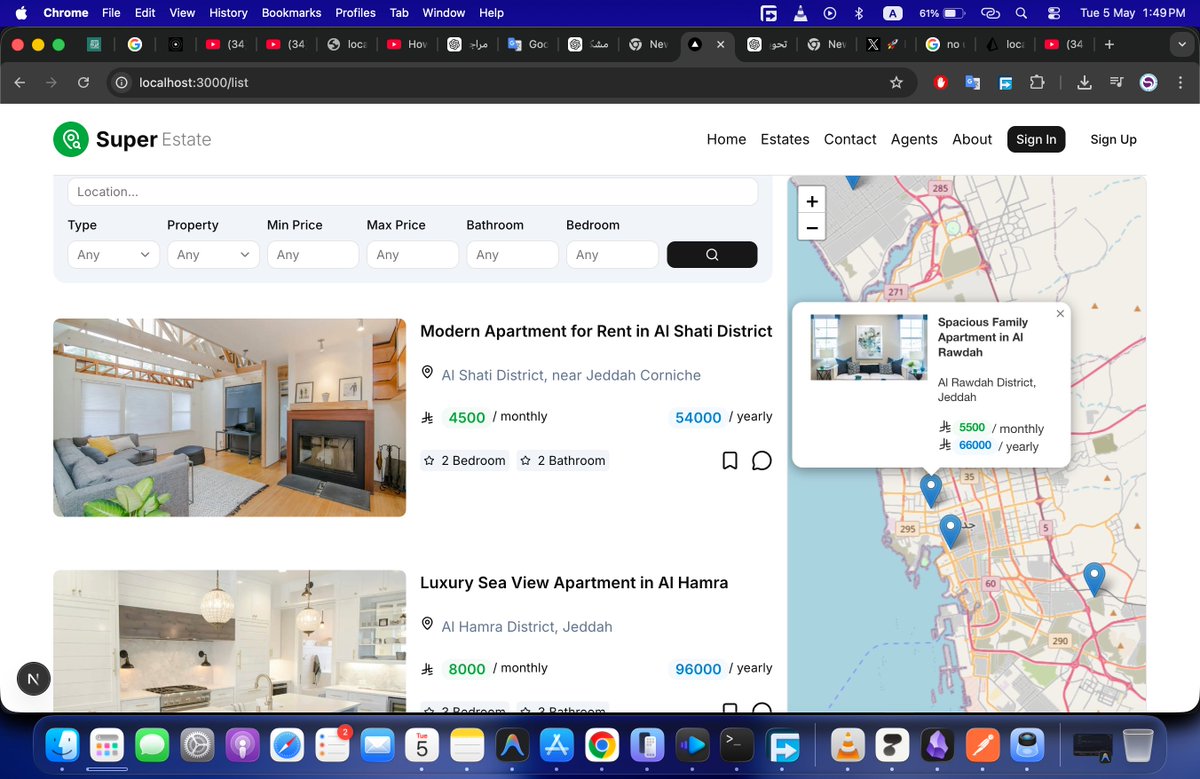Open Safari from the Dock
This screenshot has height=779, width=1200.
(286, 745)
